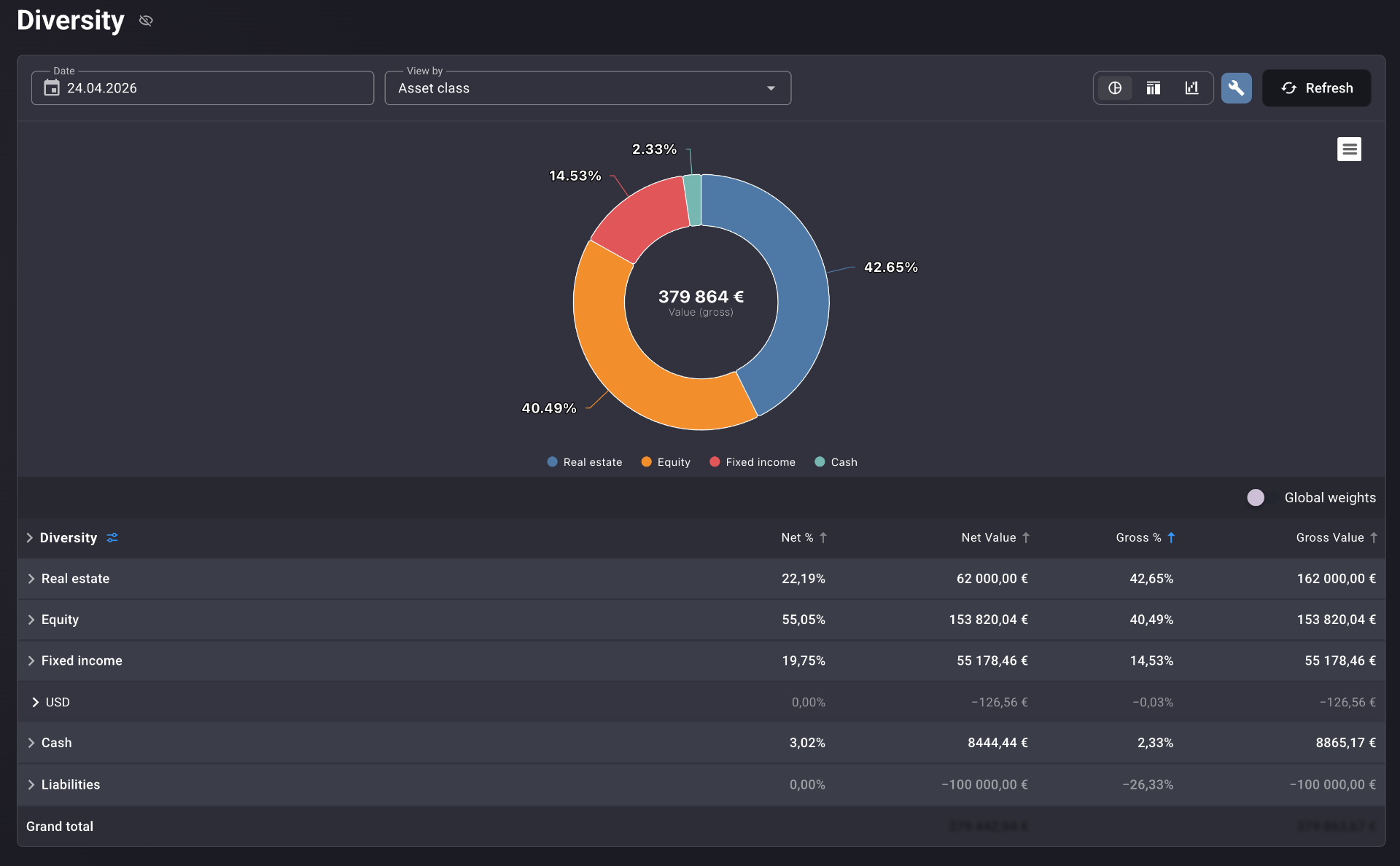Click the Refresh button

1317,88
